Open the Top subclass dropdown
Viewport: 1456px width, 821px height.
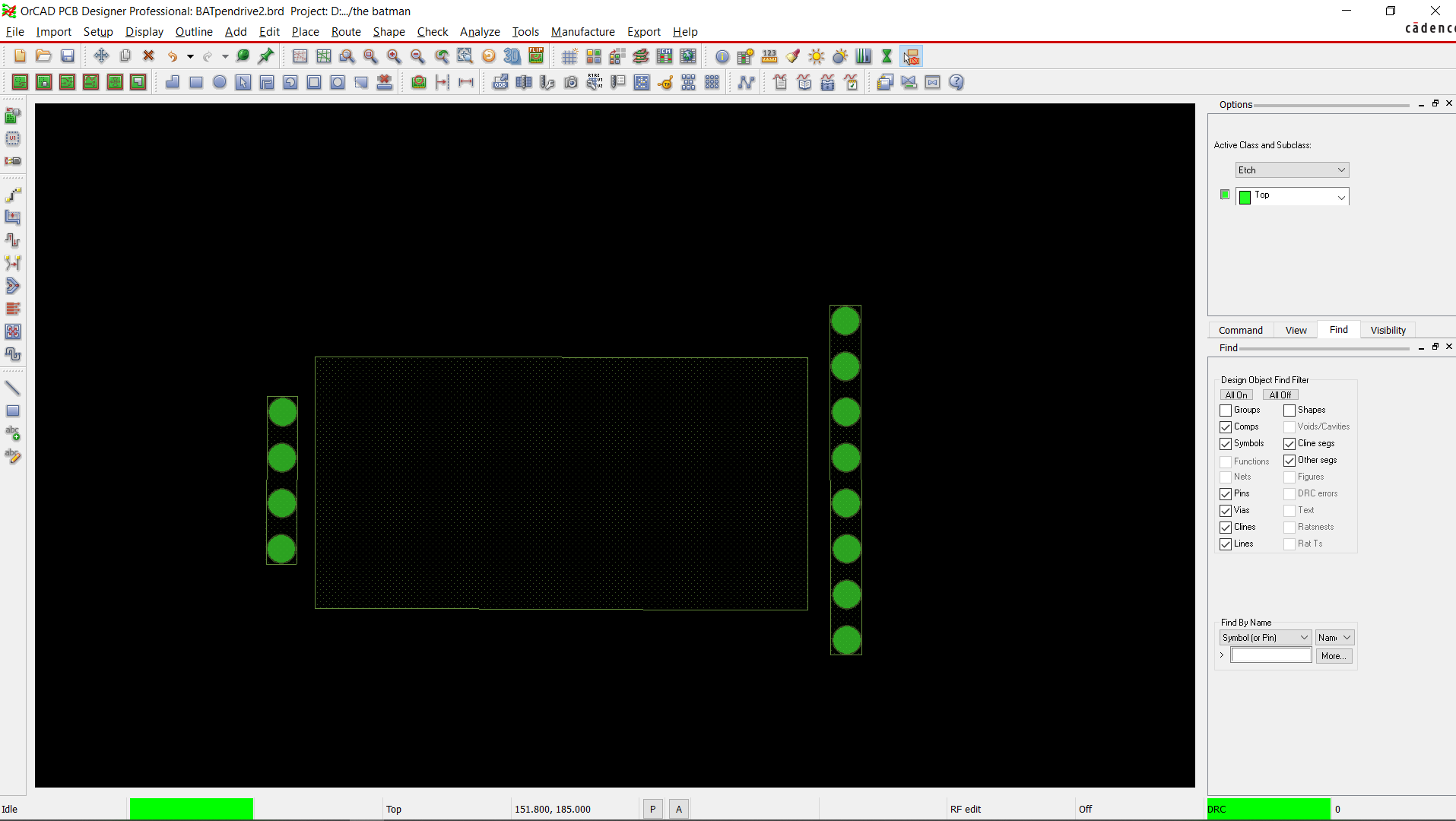click(1340, 196)
